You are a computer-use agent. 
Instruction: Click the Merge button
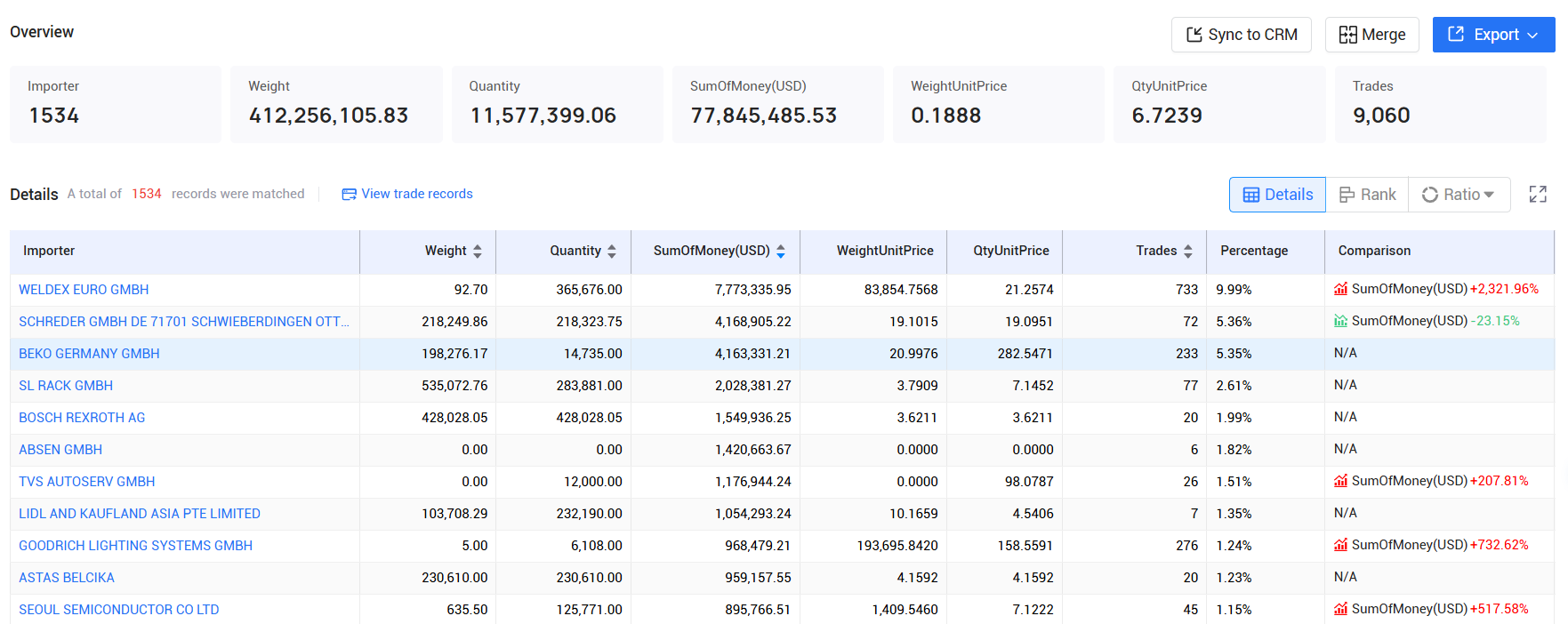pyautogui.click(x=1372, y=35)
